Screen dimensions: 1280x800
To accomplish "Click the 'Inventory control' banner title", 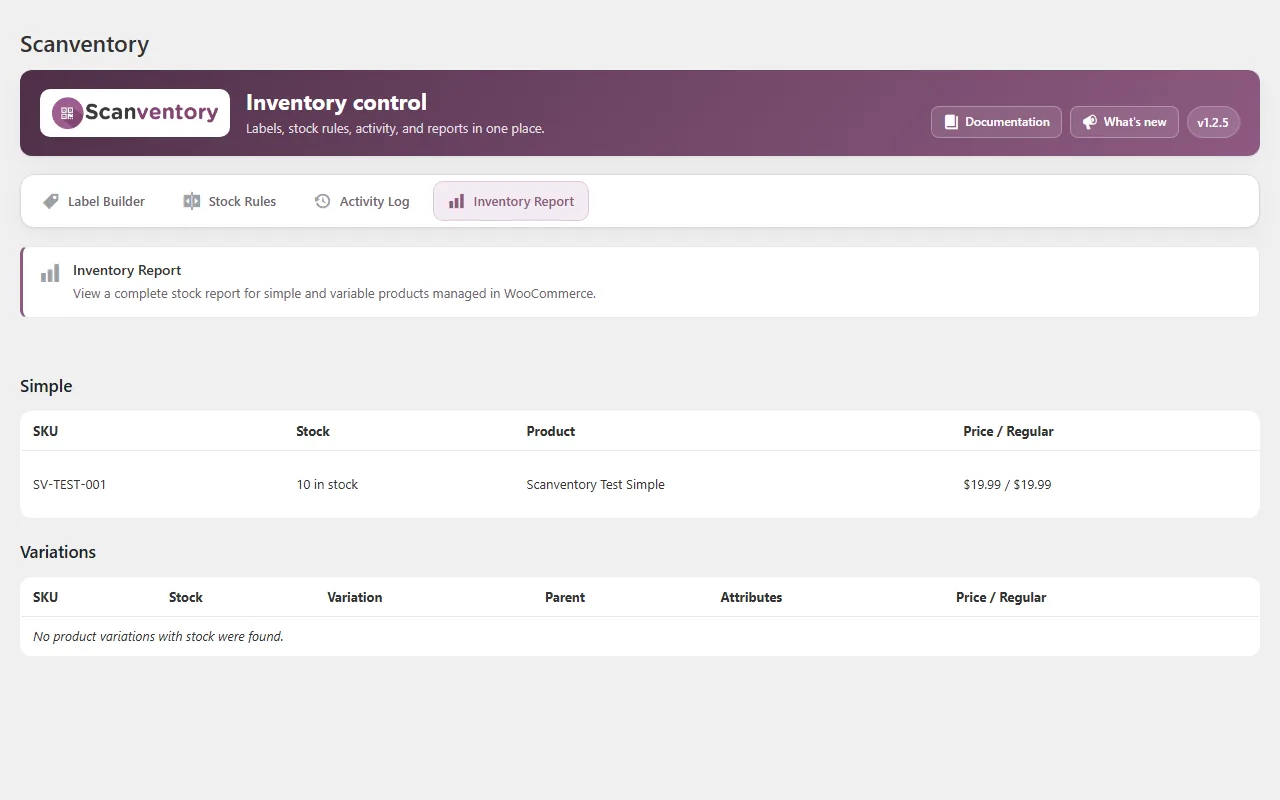I will click(336, 103).
